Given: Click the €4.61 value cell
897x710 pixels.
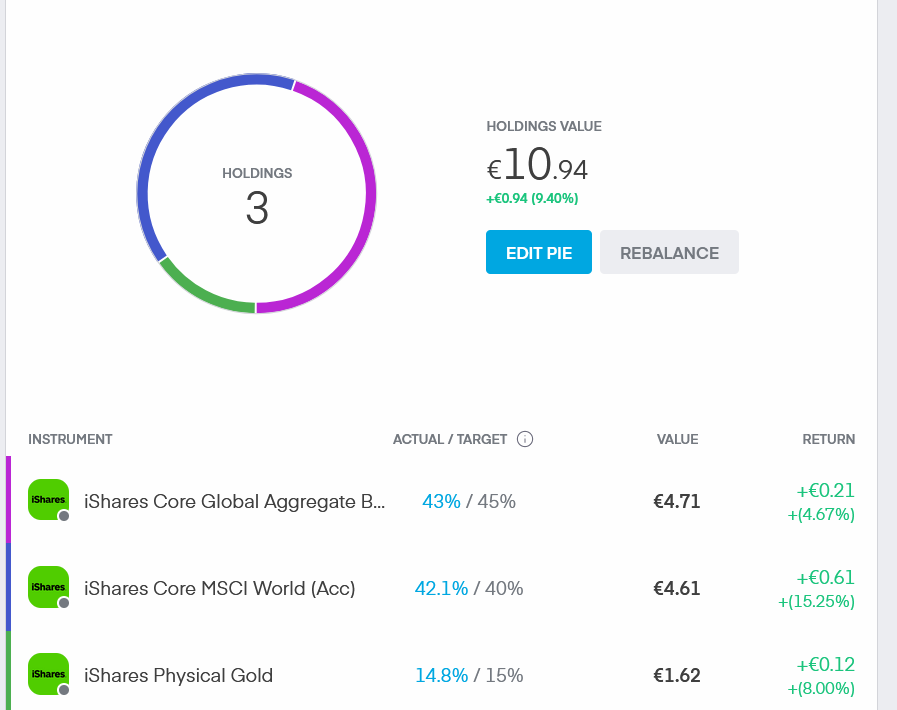Looking at the screenshot, I should pyautogui.click(x=677, y=589).
